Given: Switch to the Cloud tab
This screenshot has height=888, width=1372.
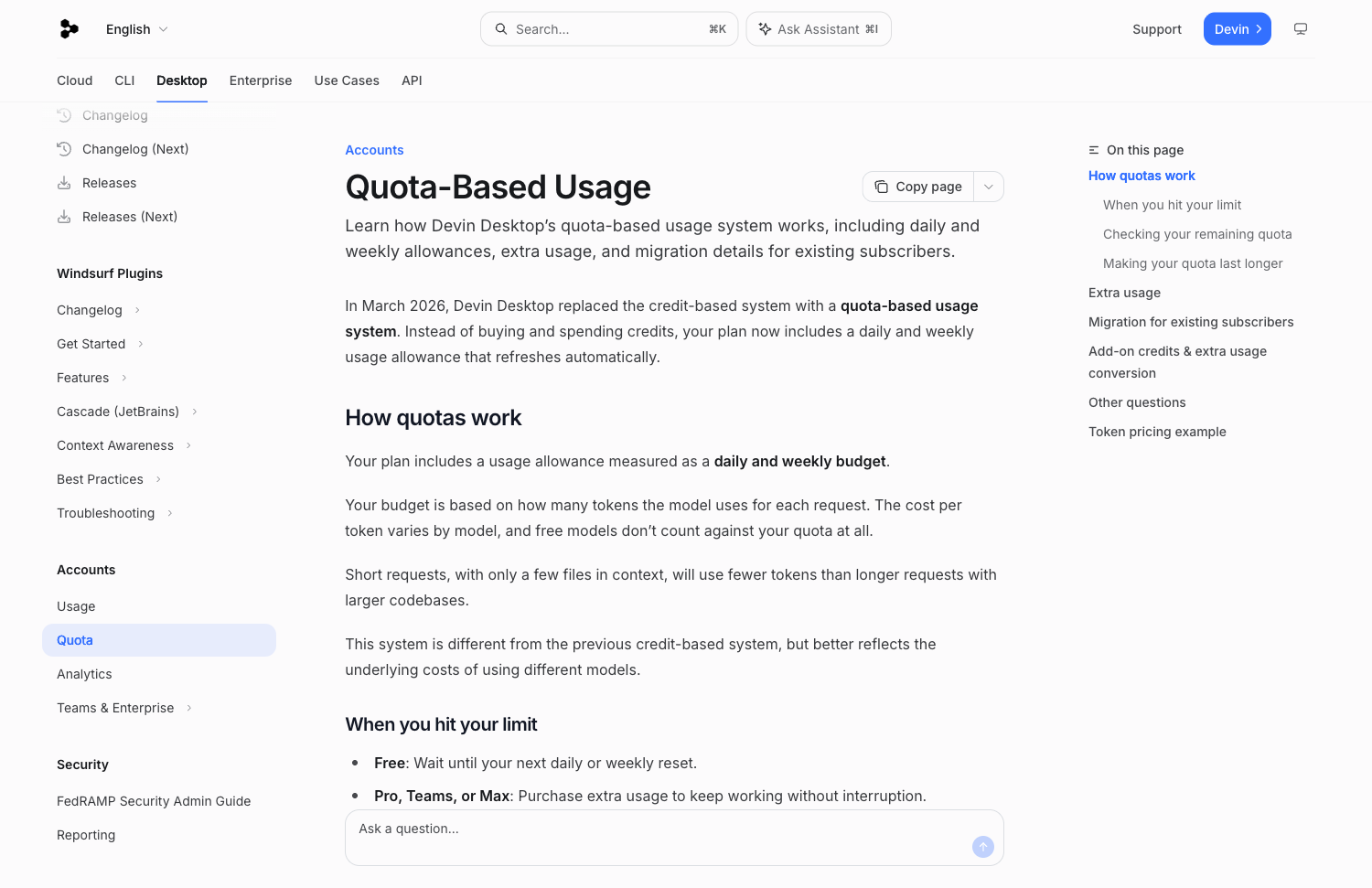Looking at the screenshot, I should pos(75,80).
